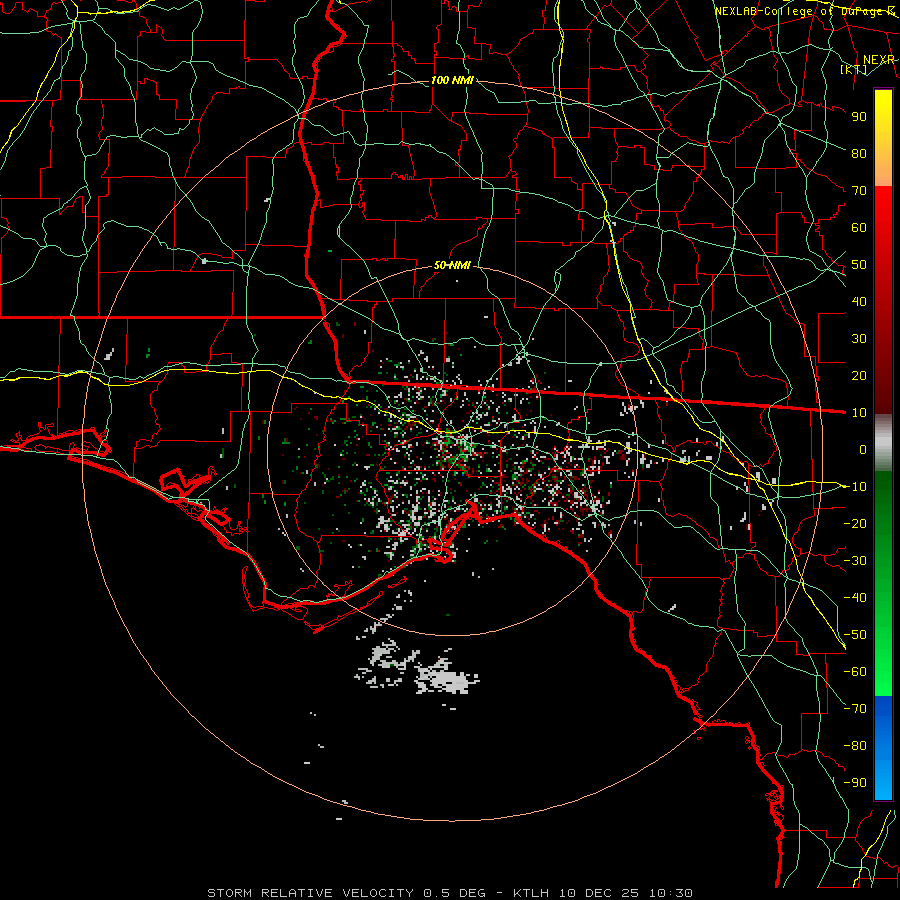The width and height of the screenshot is (900, 900).
Task: Click the -50 label on the velocity scale
Action: [855, 635]
